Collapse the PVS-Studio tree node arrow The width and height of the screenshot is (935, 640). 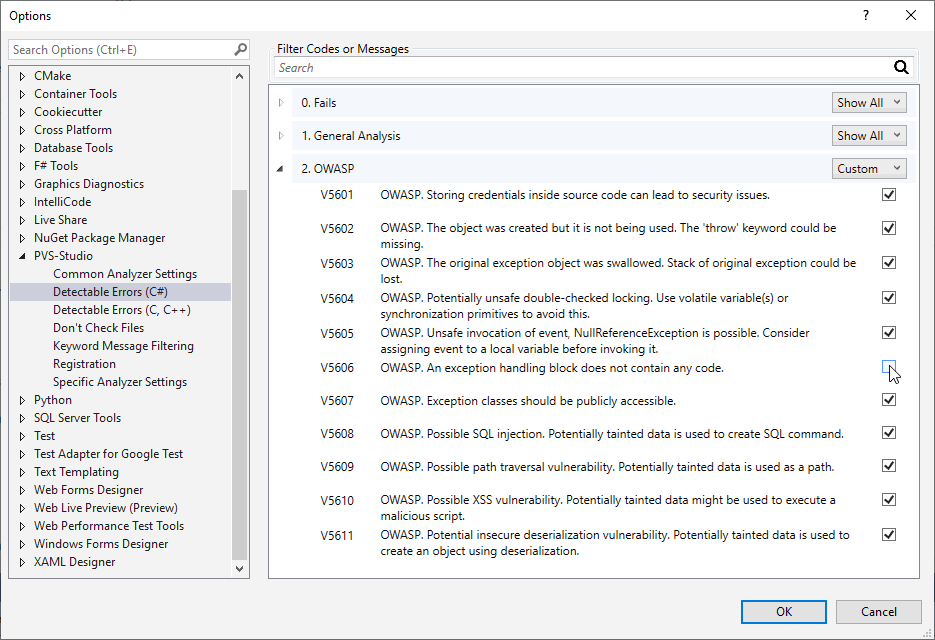click(x=22, y=256)
